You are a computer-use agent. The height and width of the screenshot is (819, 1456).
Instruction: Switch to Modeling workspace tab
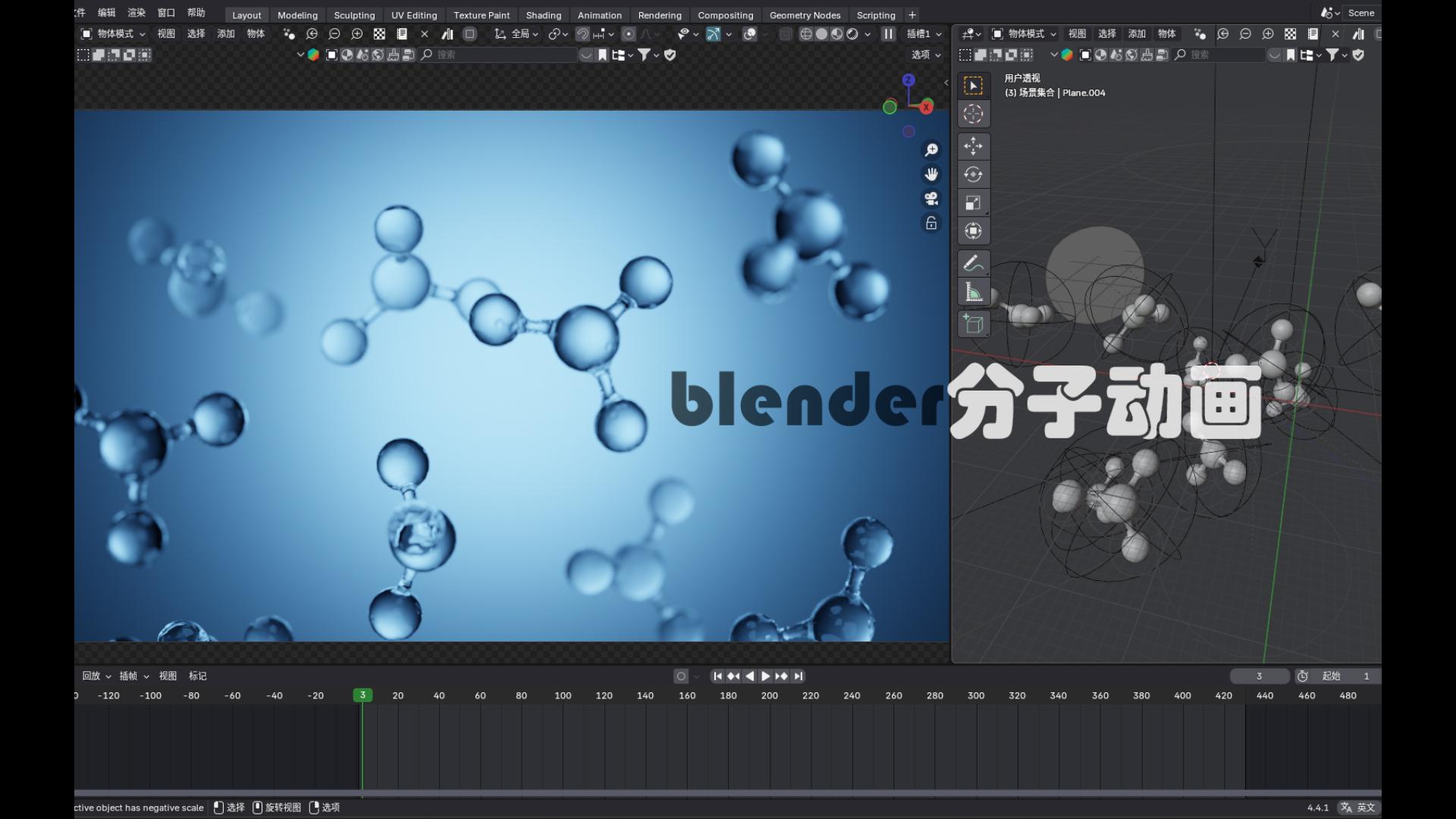pyautogui.click(x=297, y=15)
